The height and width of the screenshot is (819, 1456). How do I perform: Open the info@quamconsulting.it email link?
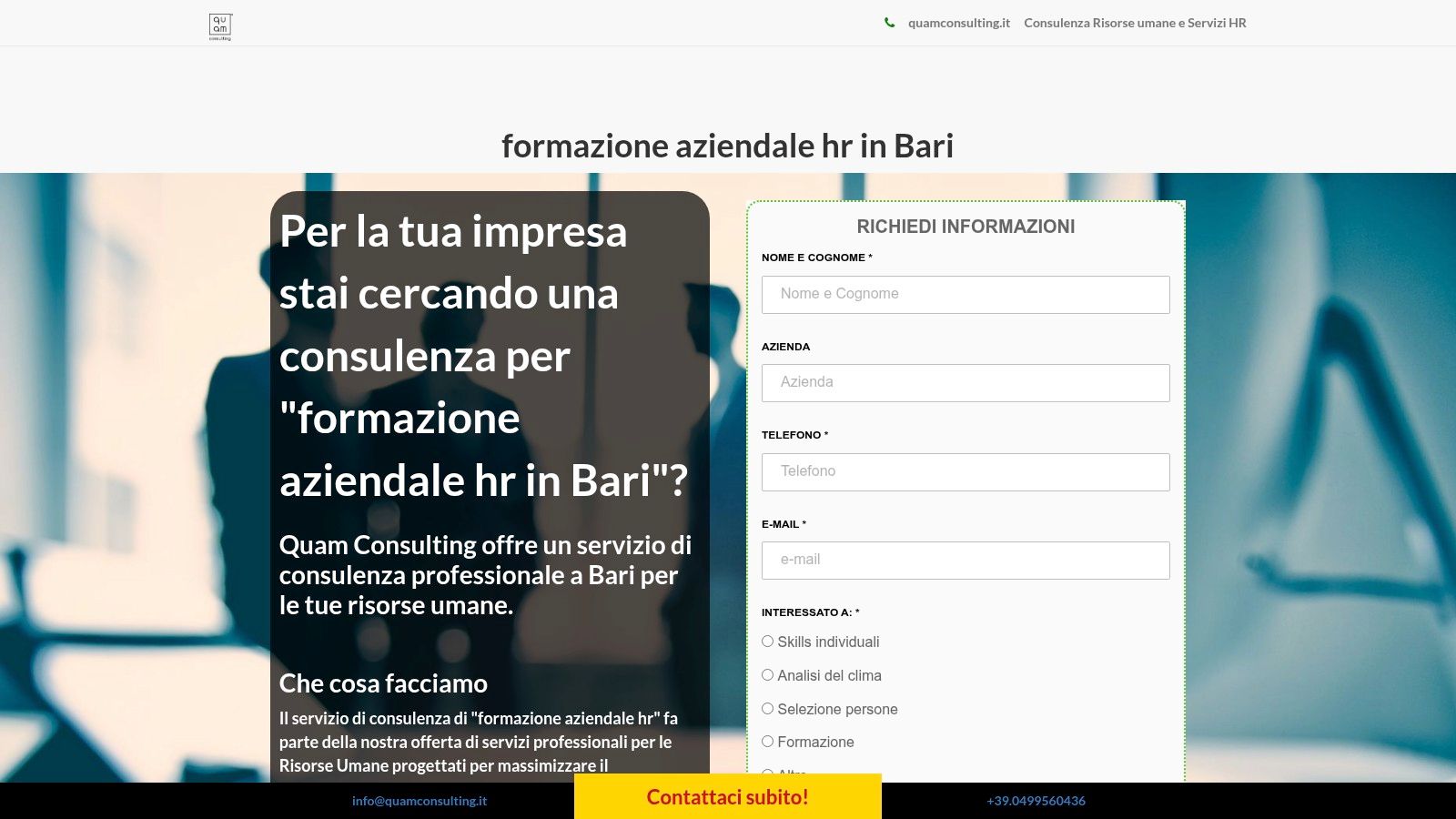[420, 801]
